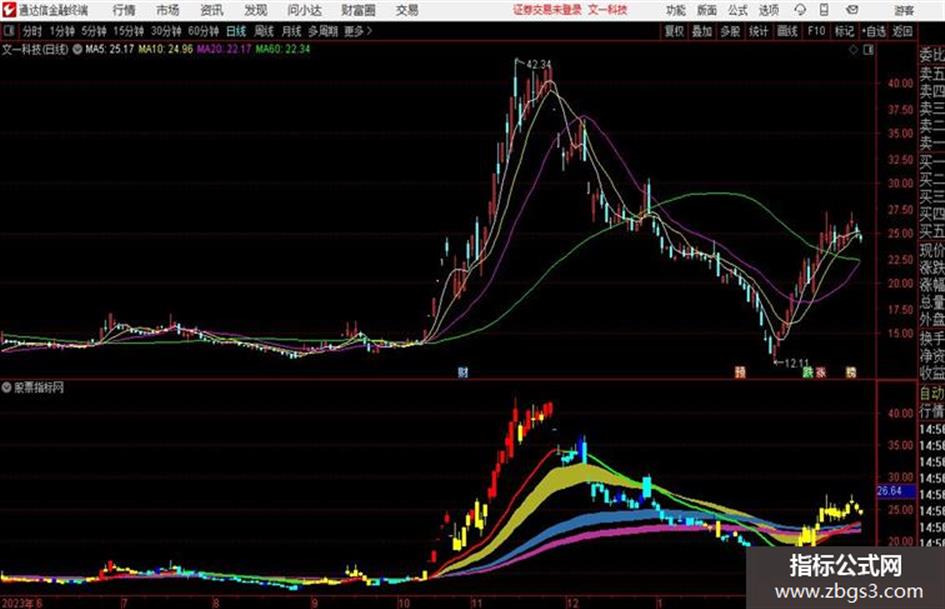Click the MA20: 22.17 value
The image size is (945, 609).
click(x=224, y=49)
